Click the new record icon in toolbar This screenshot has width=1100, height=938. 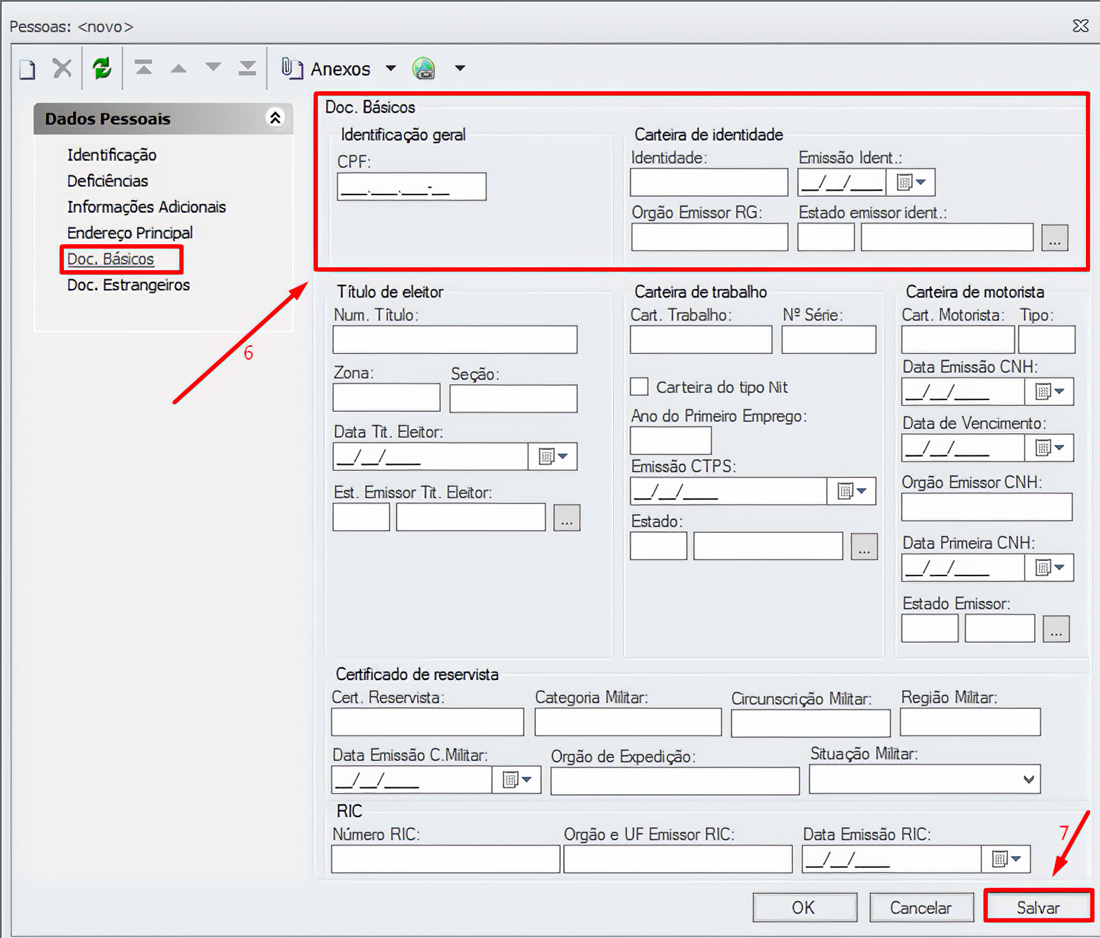point(27,69)
